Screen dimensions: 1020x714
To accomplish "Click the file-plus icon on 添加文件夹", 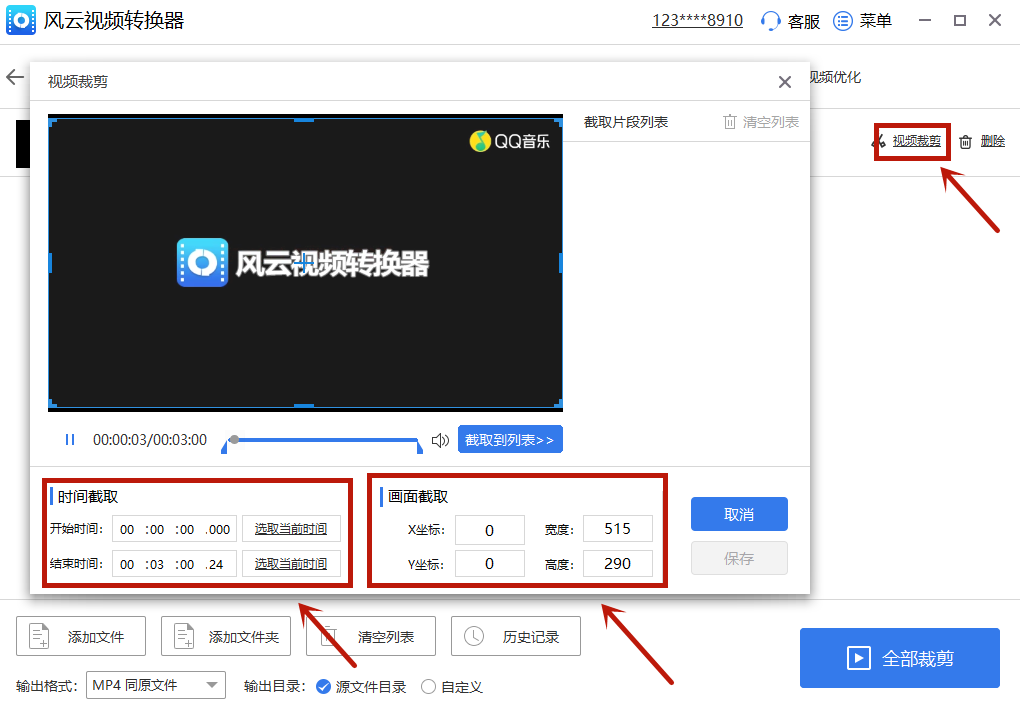I will 184,636.
